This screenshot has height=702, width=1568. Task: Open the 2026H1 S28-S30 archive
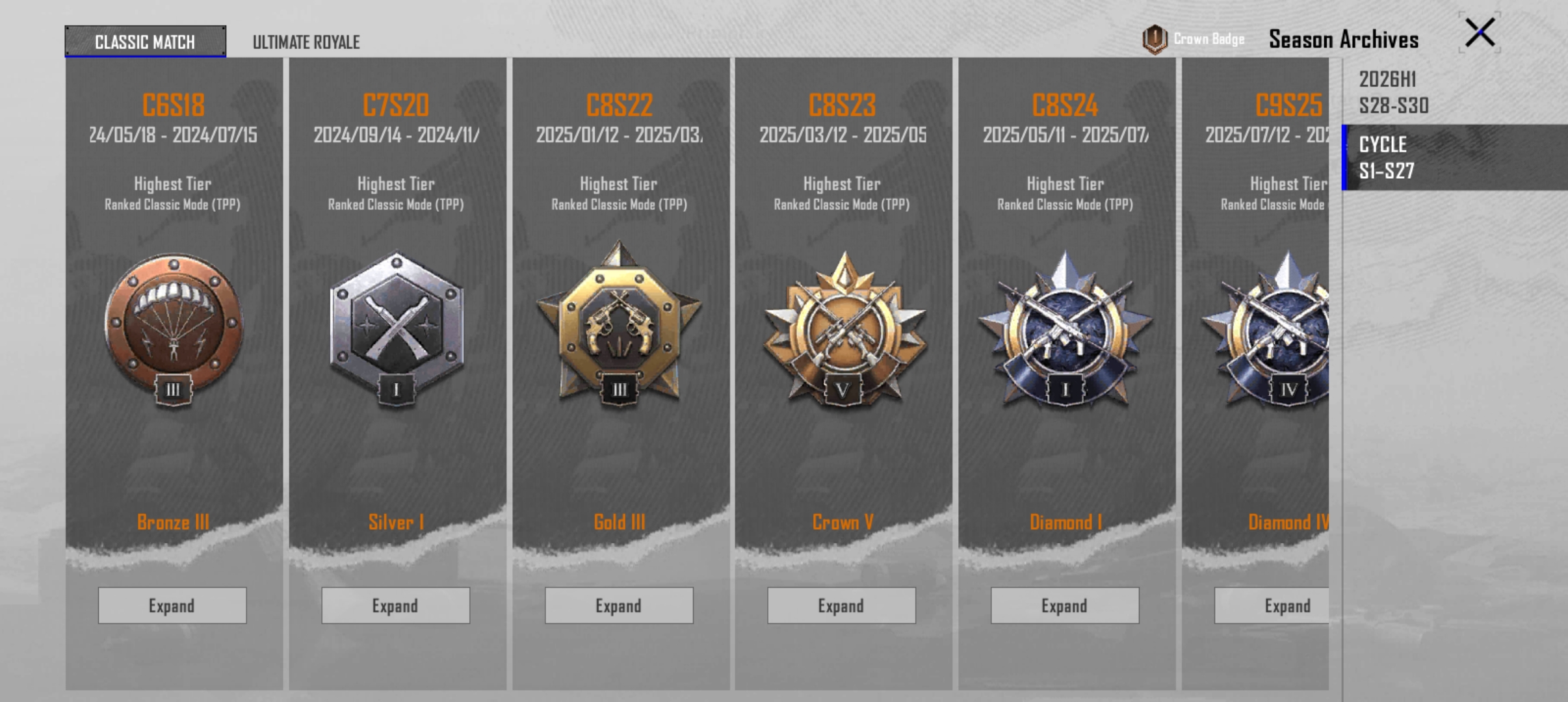click(x=1455, y=92)
